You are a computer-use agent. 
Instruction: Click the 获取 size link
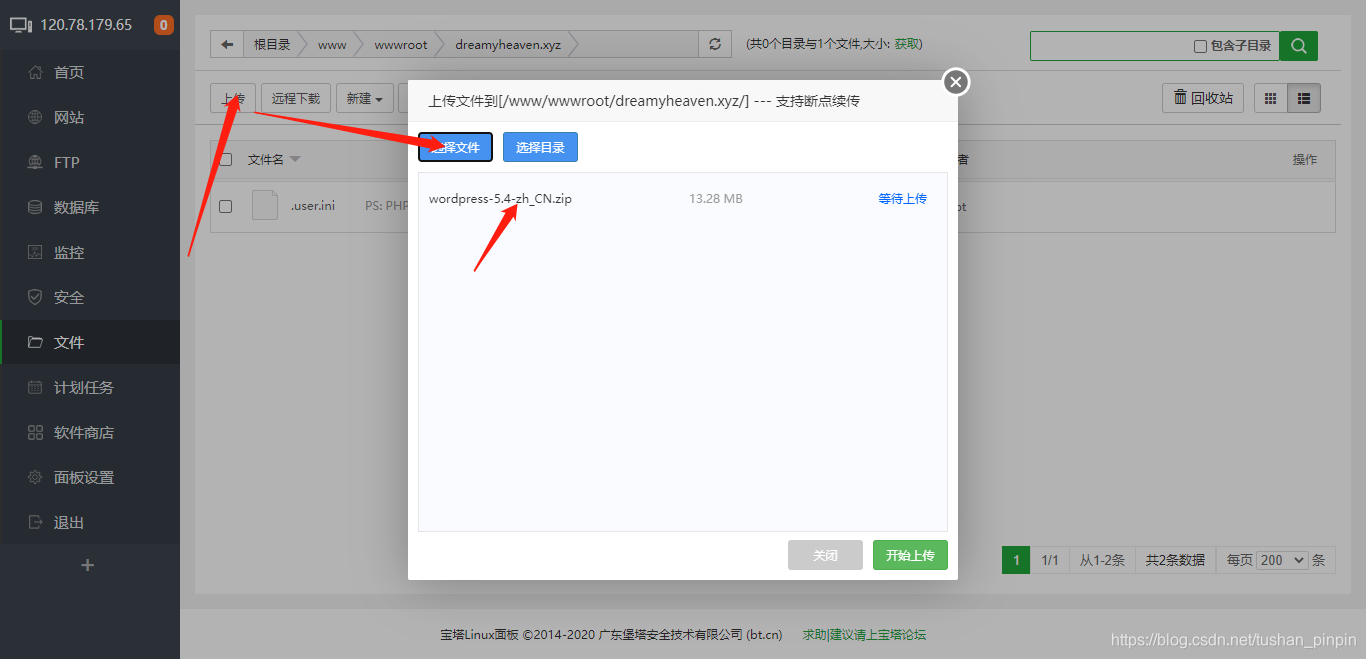(x=907, y=44)
